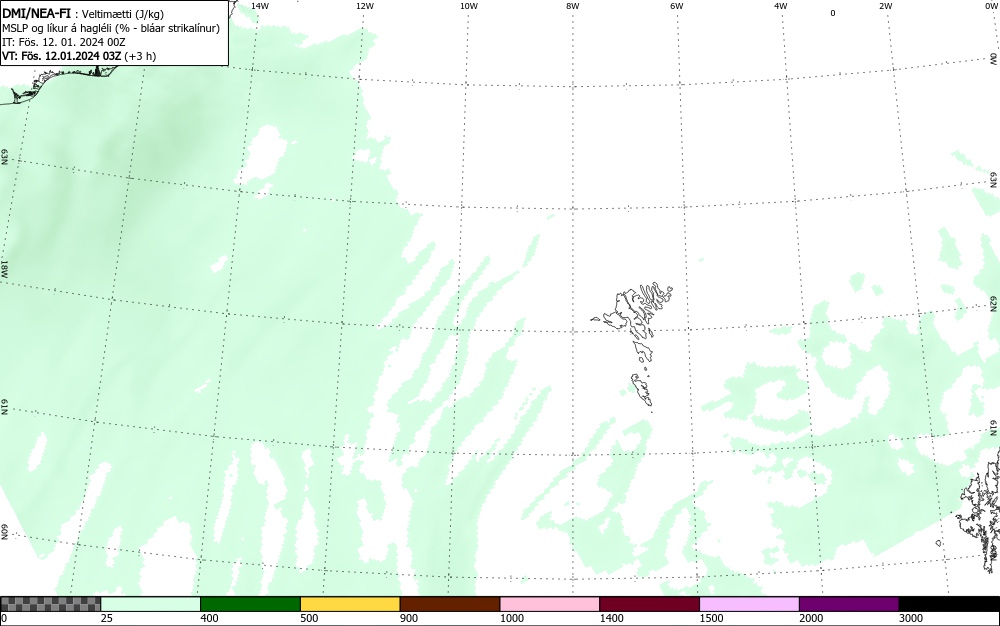
Task: Click the "VT: Fös. 12.01.2024 03Z" valid time line
Action: click(x=79, y=55)
